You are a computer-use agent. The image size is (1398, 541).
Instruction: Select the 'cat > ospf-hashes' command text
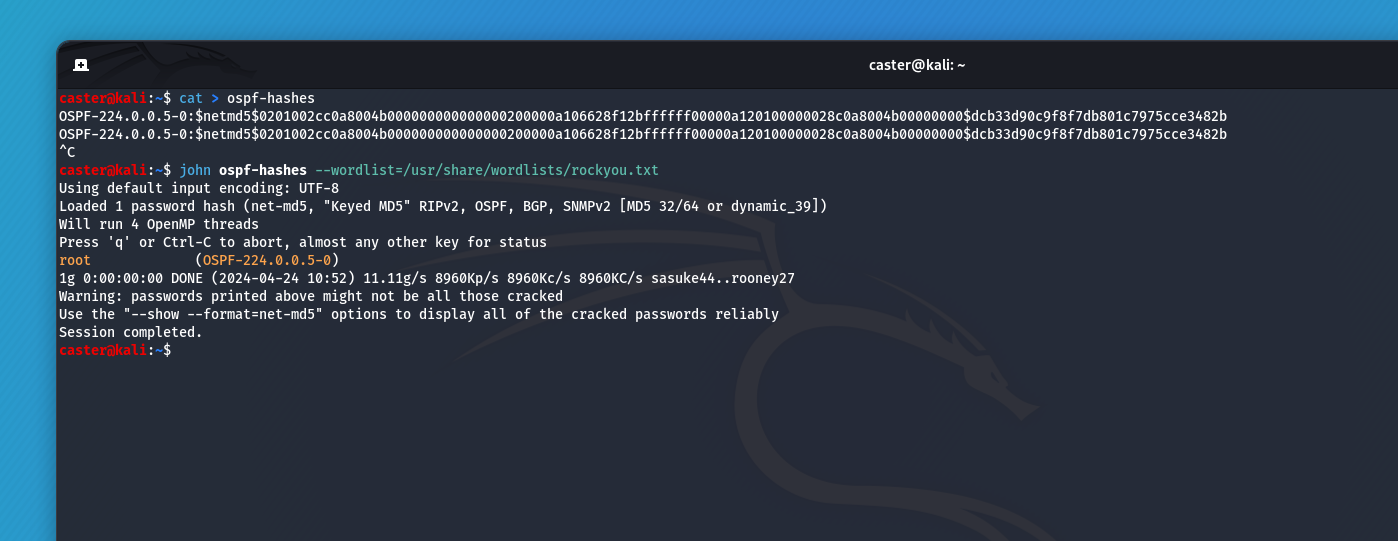(247, 98)
